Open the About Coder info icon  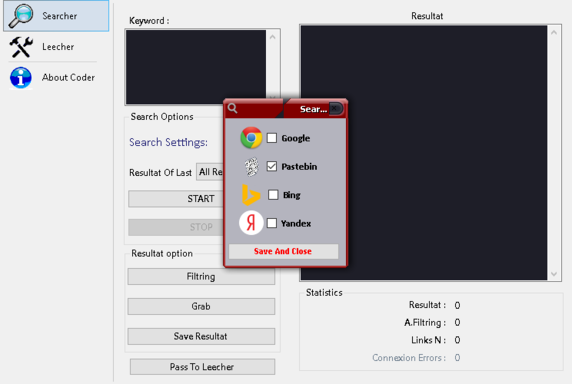[21, 77]
